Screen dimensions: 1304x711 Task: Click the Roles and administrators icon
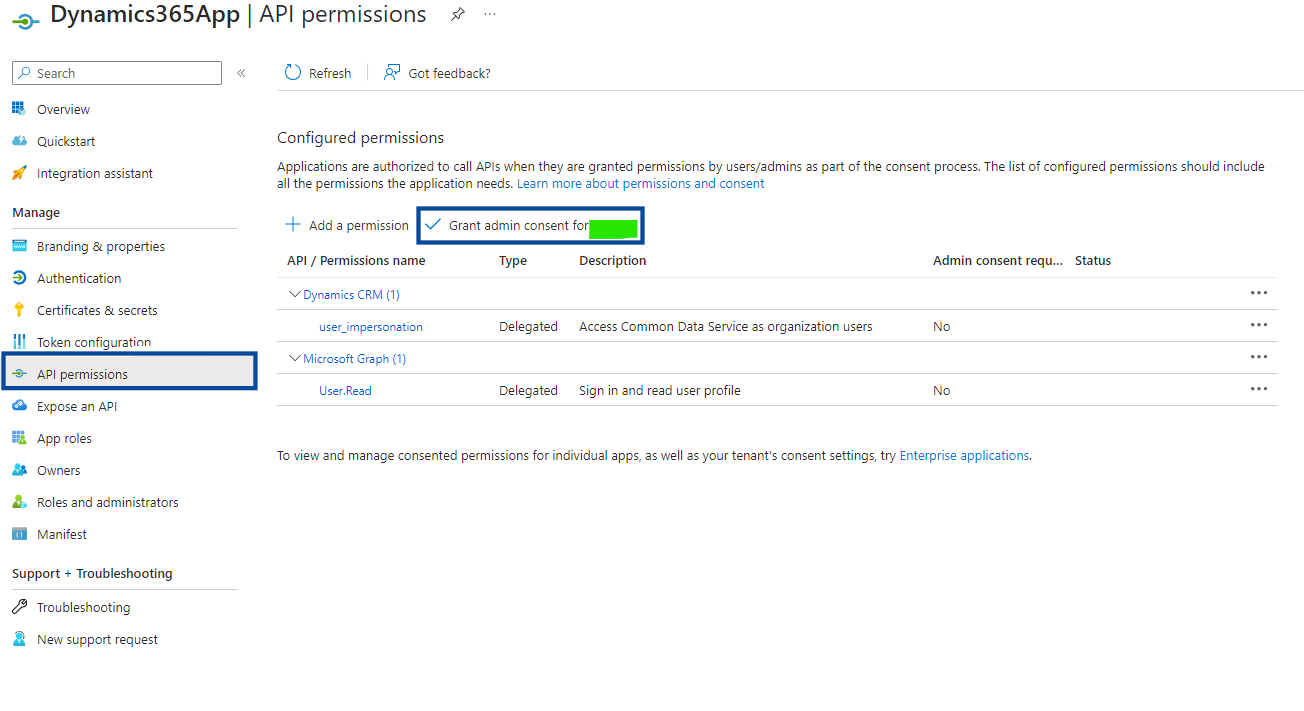pos(19,502)
